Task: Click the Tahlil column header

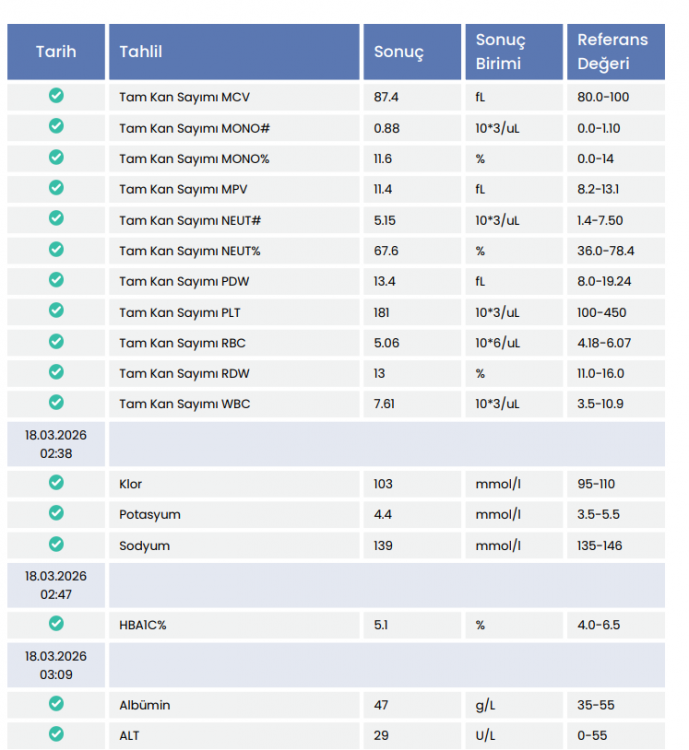Action: [141, 52]
